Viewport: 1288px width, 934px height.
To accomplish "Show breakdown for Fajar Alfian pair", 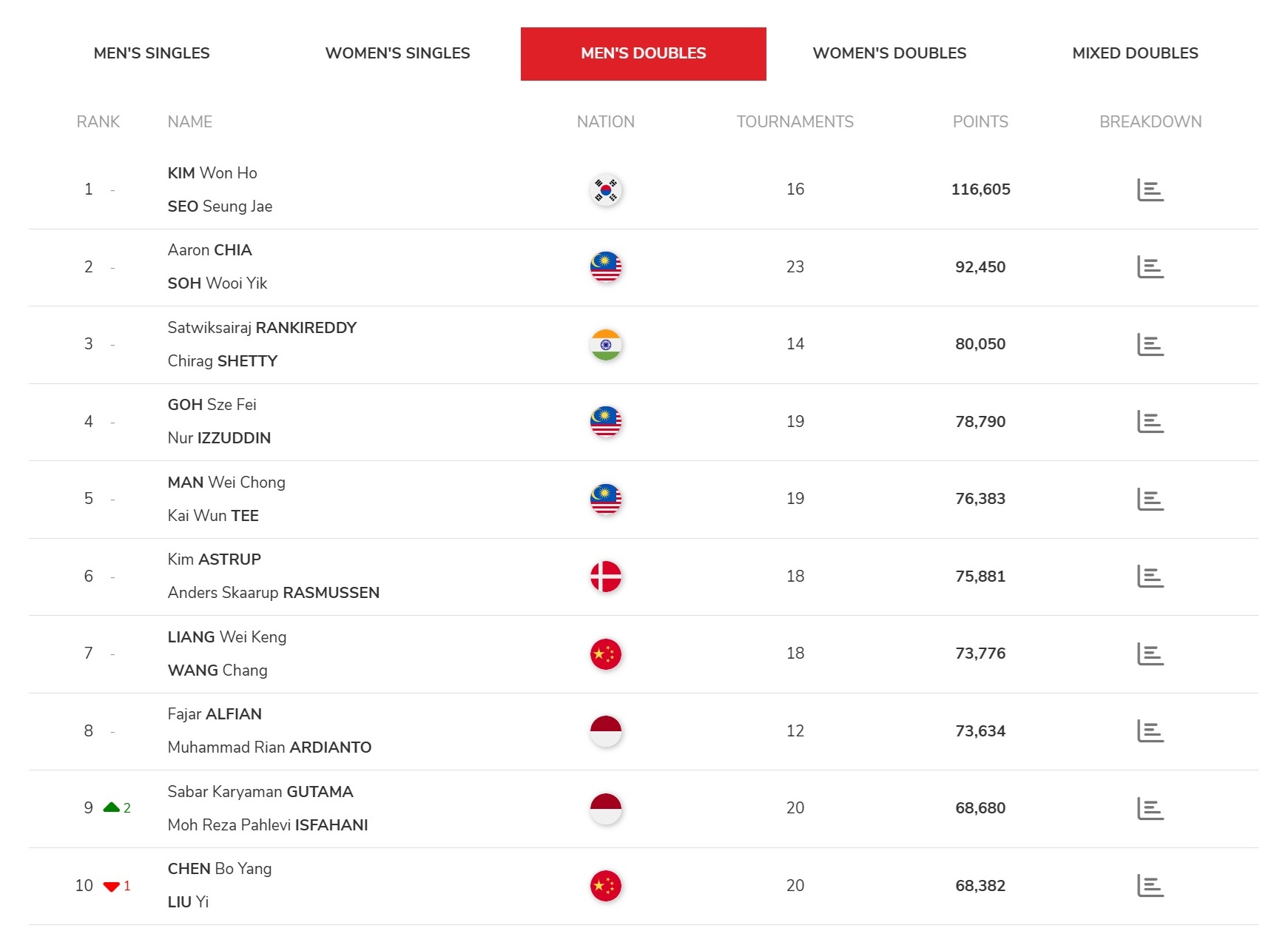I will tap(1150, 731).
